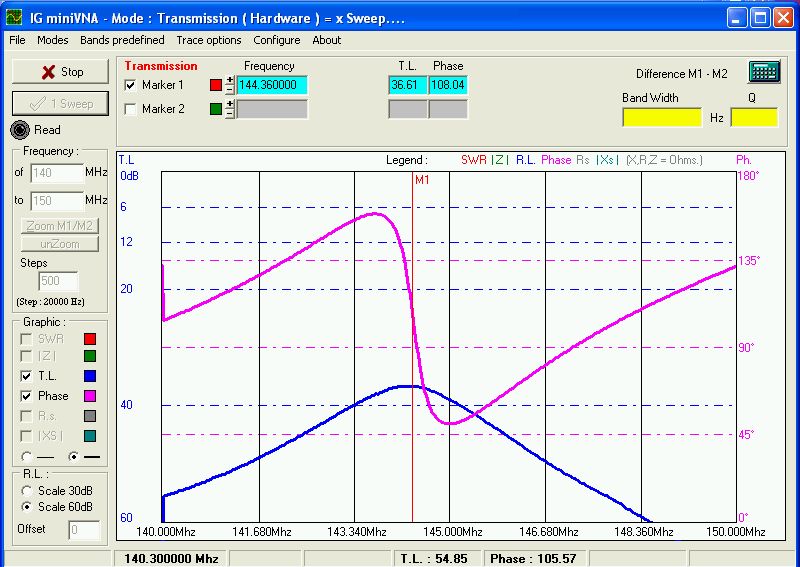800x567 pixels.
Task: Click the Read indicator LED icon
Action: (20, 129)
